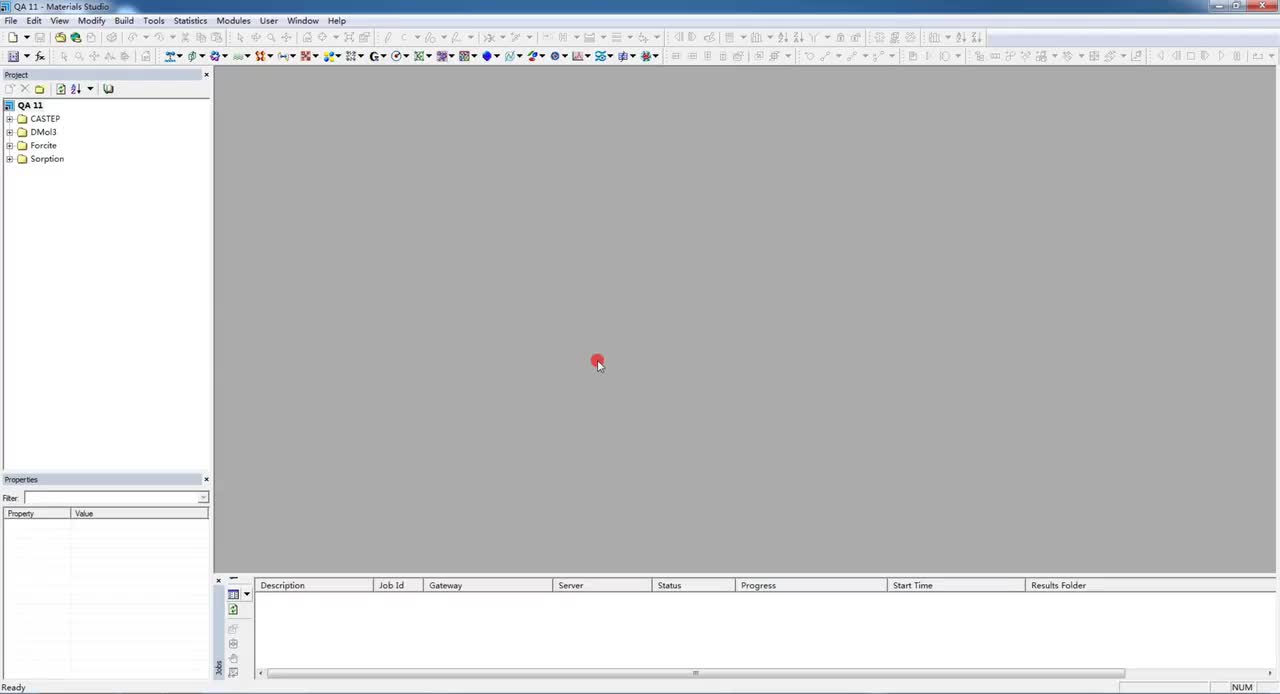1280x694 pixels.
Task: Open the Project sort dropdown arrow
Action: point(89,89)
